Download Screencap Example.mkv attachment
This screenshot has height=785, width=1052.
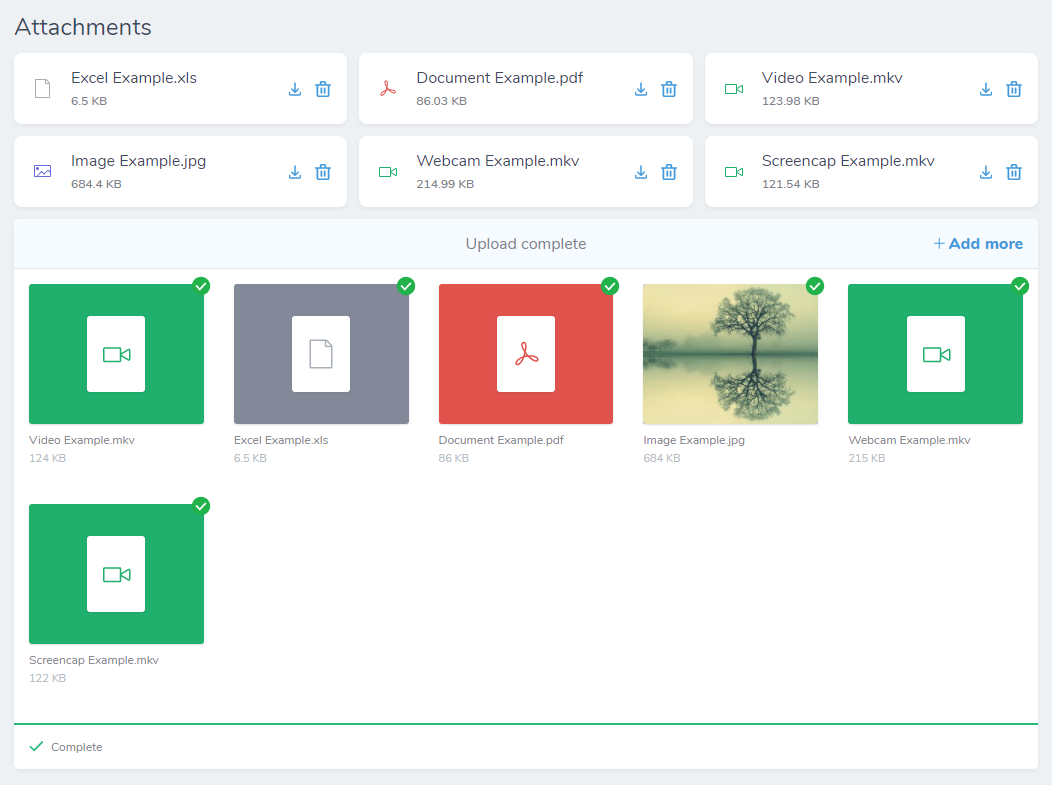986,172
